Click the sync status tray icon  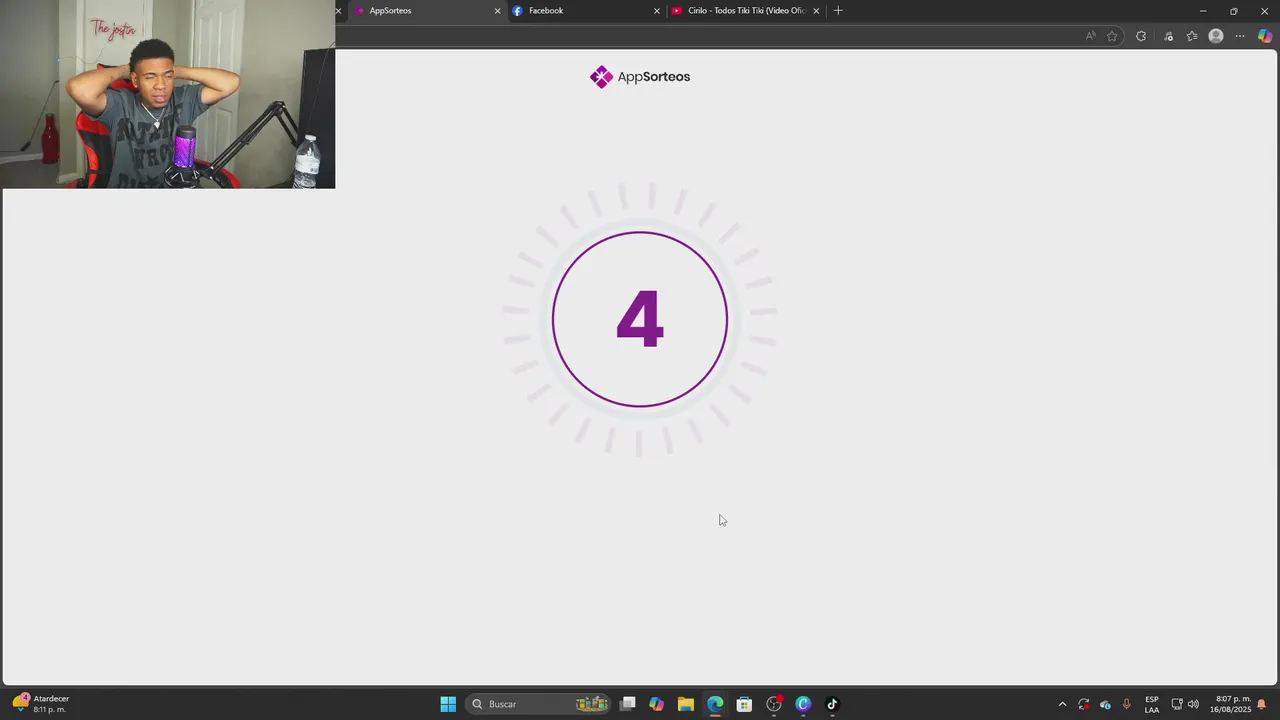point(1084,704)
